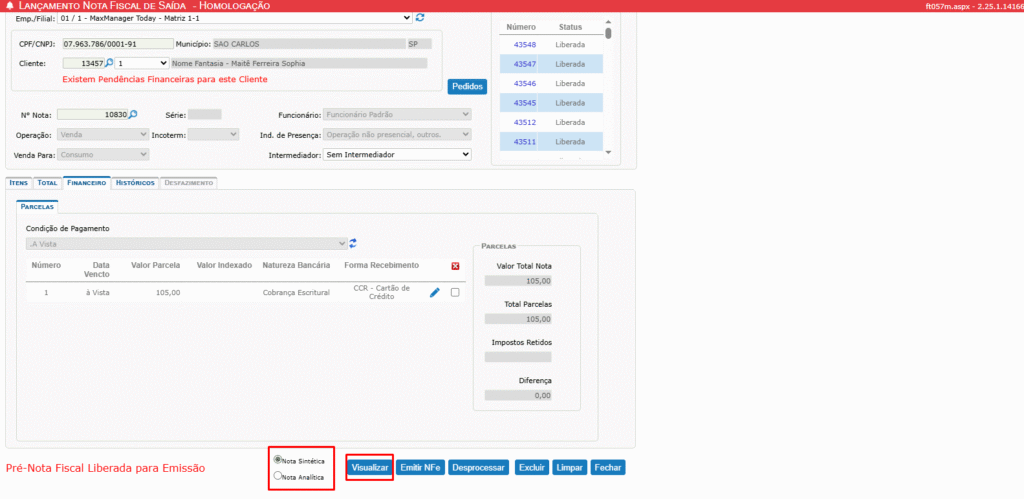The height and width of the screenshot is (499, 1024).
Task: Click the bell icon in title bar
Action: pos(10,6)
